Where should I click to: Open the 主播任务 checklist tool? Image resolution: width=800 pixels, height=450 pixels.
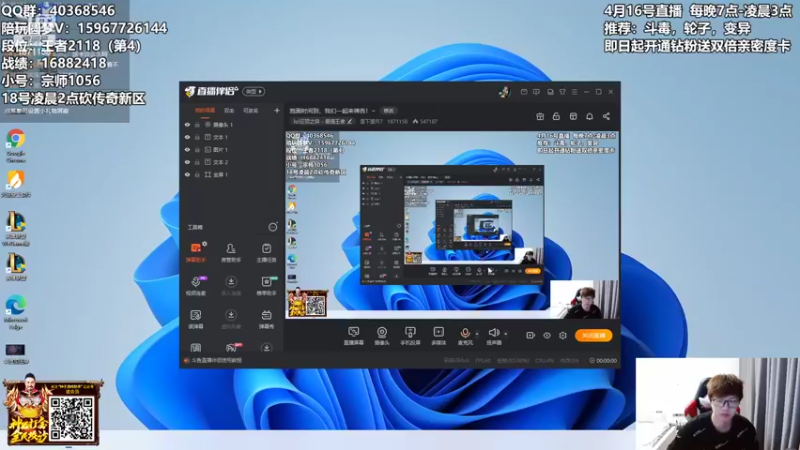(x=266, y=253)
